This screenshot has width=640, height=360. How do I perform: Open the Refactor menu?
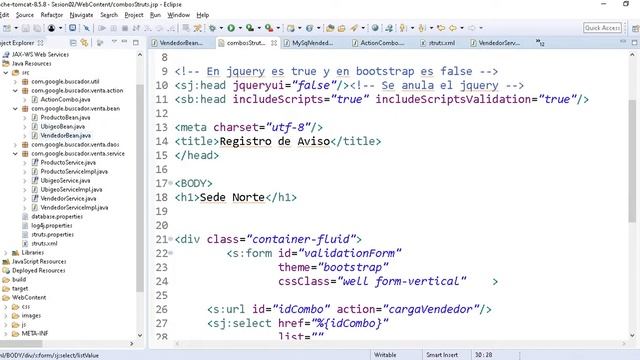point(51,15)
